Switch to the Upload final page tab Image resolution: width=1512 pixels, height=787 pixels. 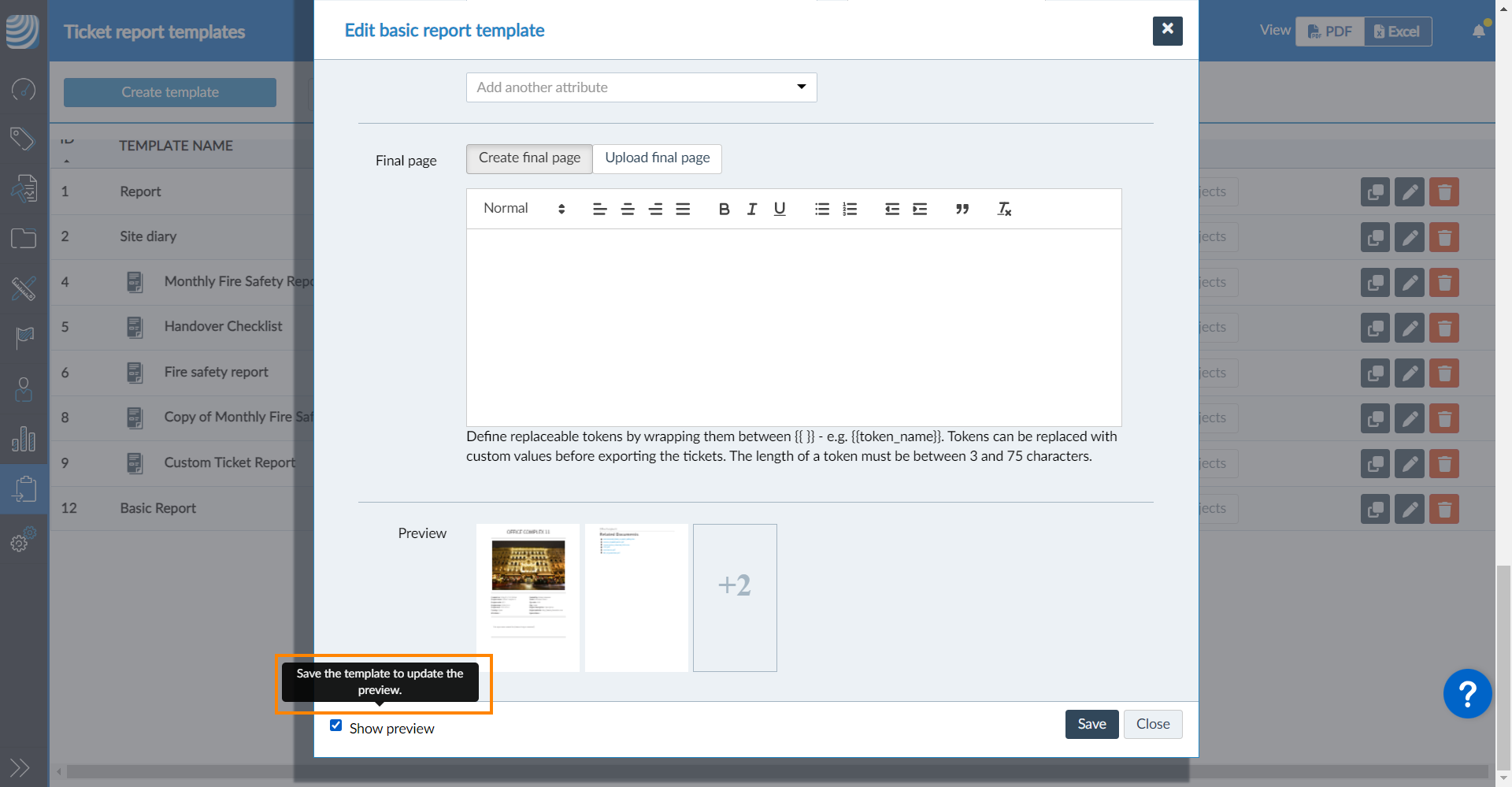tap(657, 158)
